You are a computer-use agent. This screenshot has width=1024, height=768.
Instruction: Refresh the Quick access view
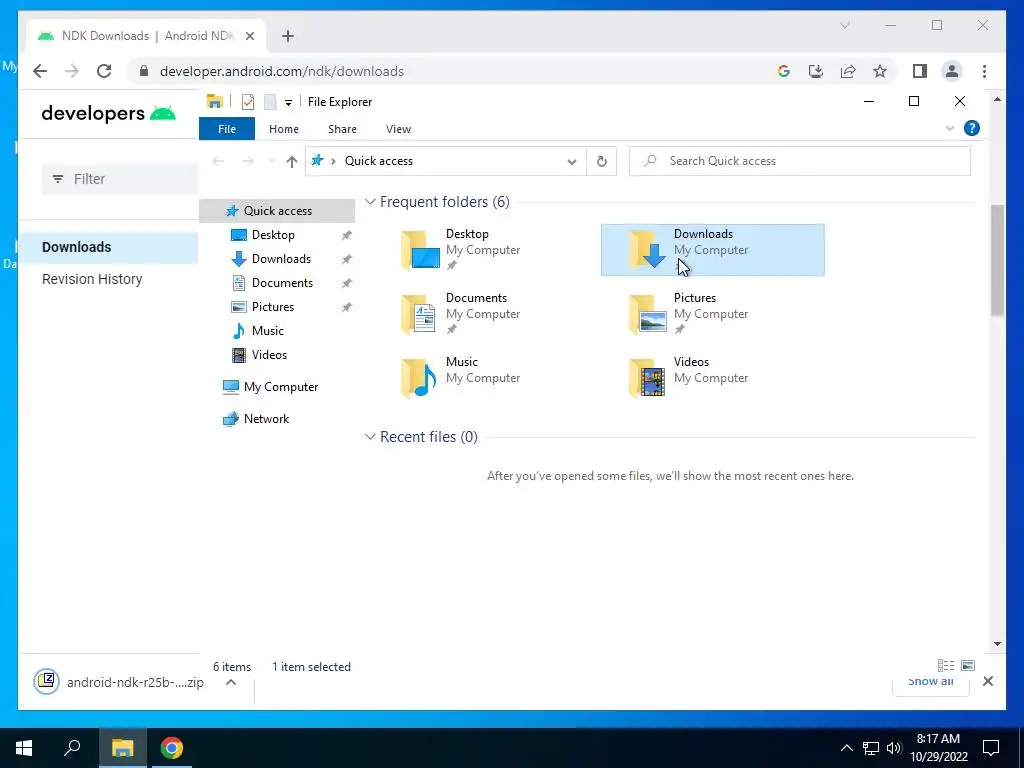(601, 161)
